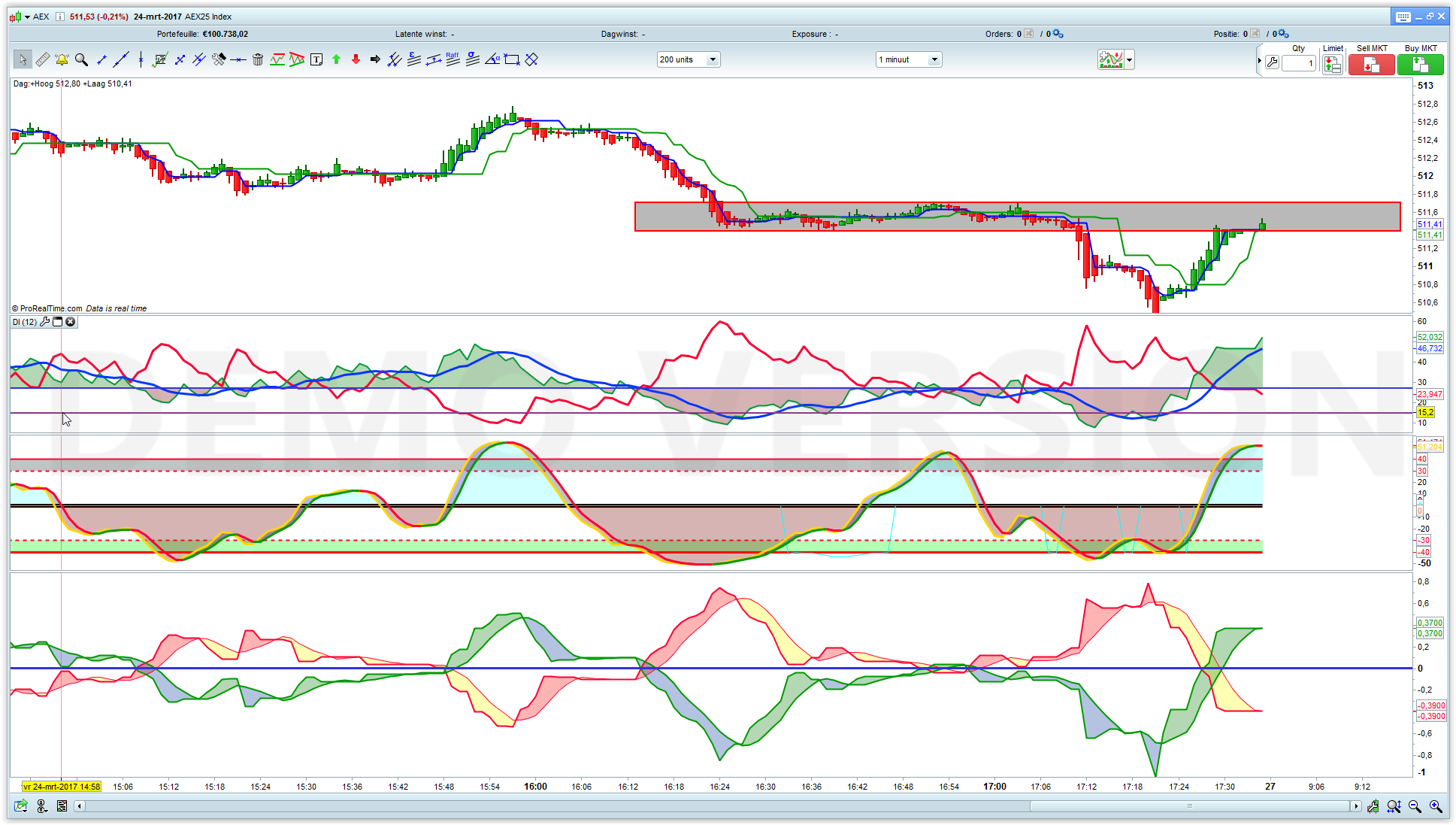Select the magnifying glass zoom tool
Image resolution: width=1456 pixels, height=825 pixels.
point(81,59)
